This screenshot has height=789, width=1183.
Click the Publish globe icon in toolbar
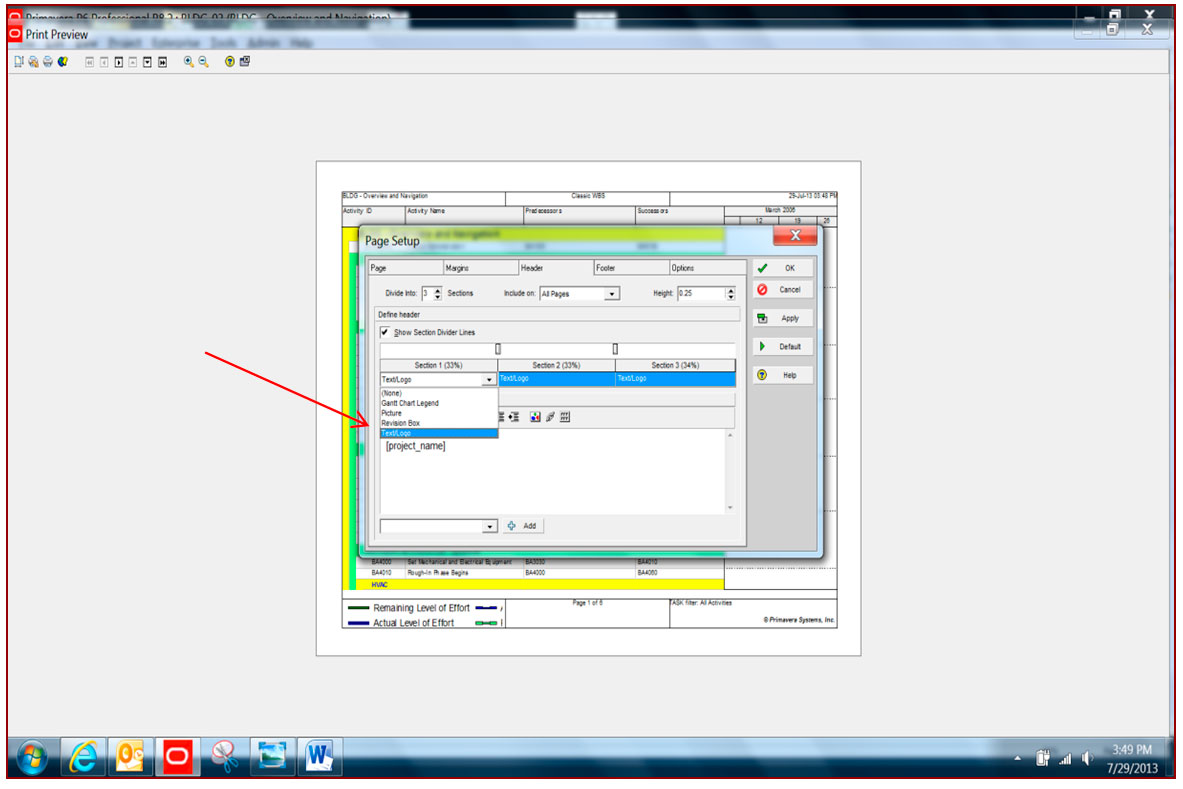pos(63,62)
